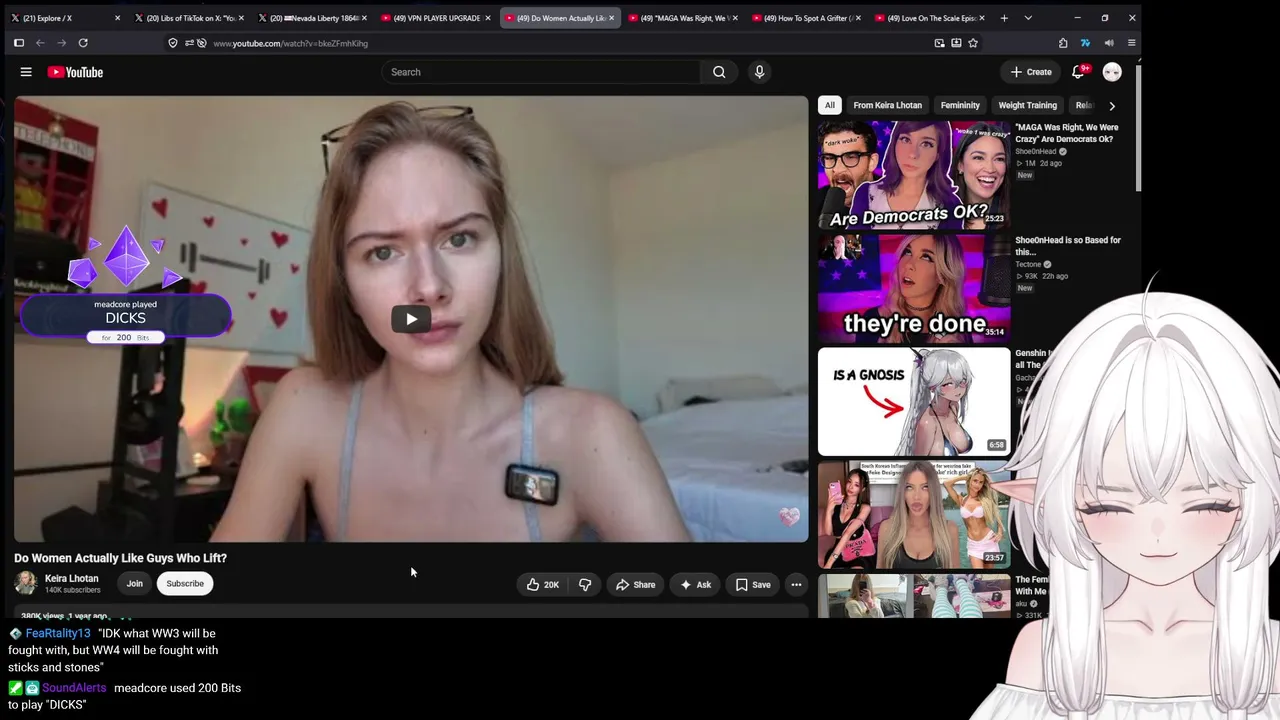The width and height of the screenshot is (1280, 720).
Task: Click the SoundAlerts chat username
Action: 74,688
